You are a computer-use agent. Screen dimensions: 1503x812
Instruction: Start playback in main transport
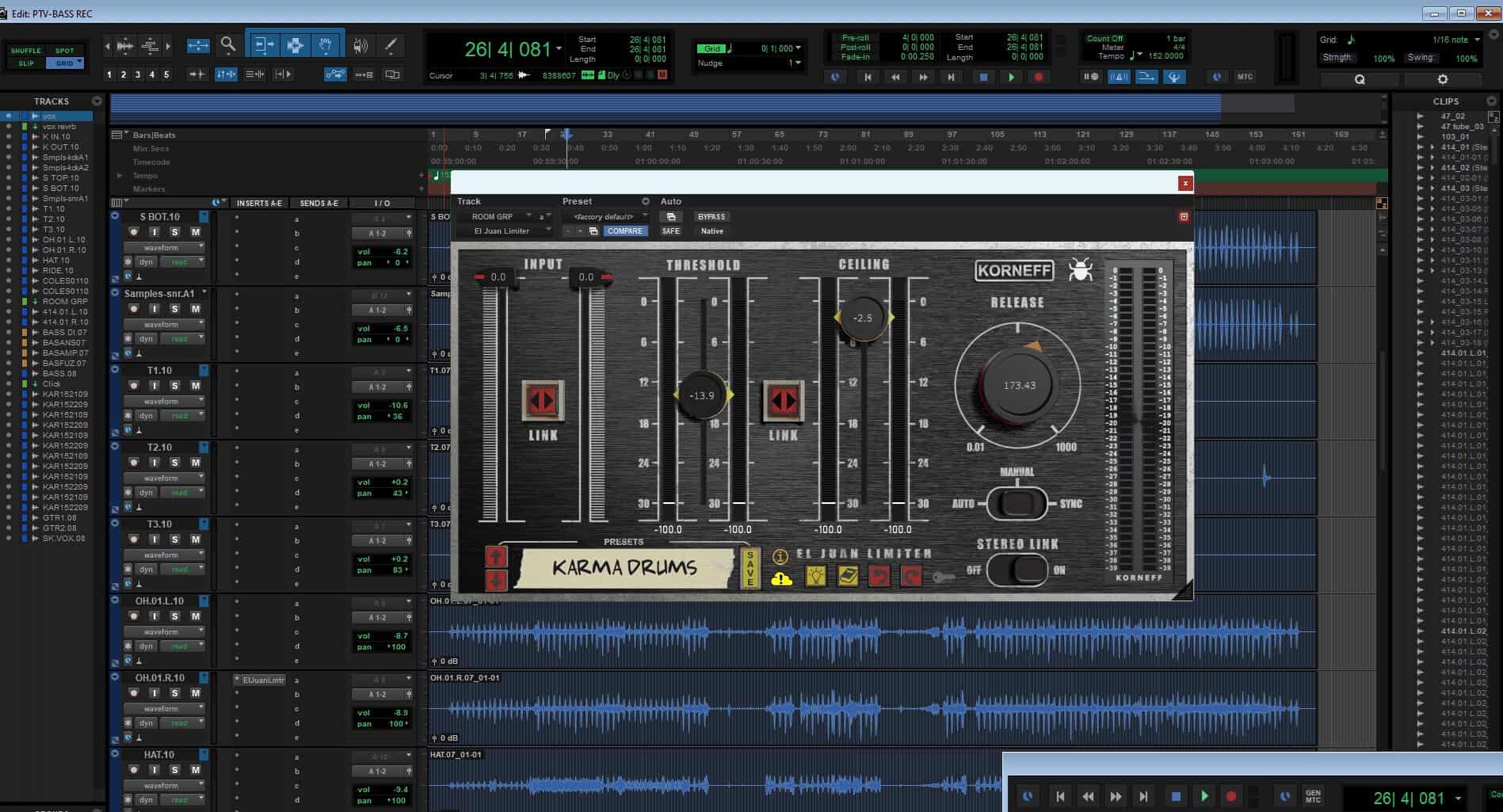1011,77
